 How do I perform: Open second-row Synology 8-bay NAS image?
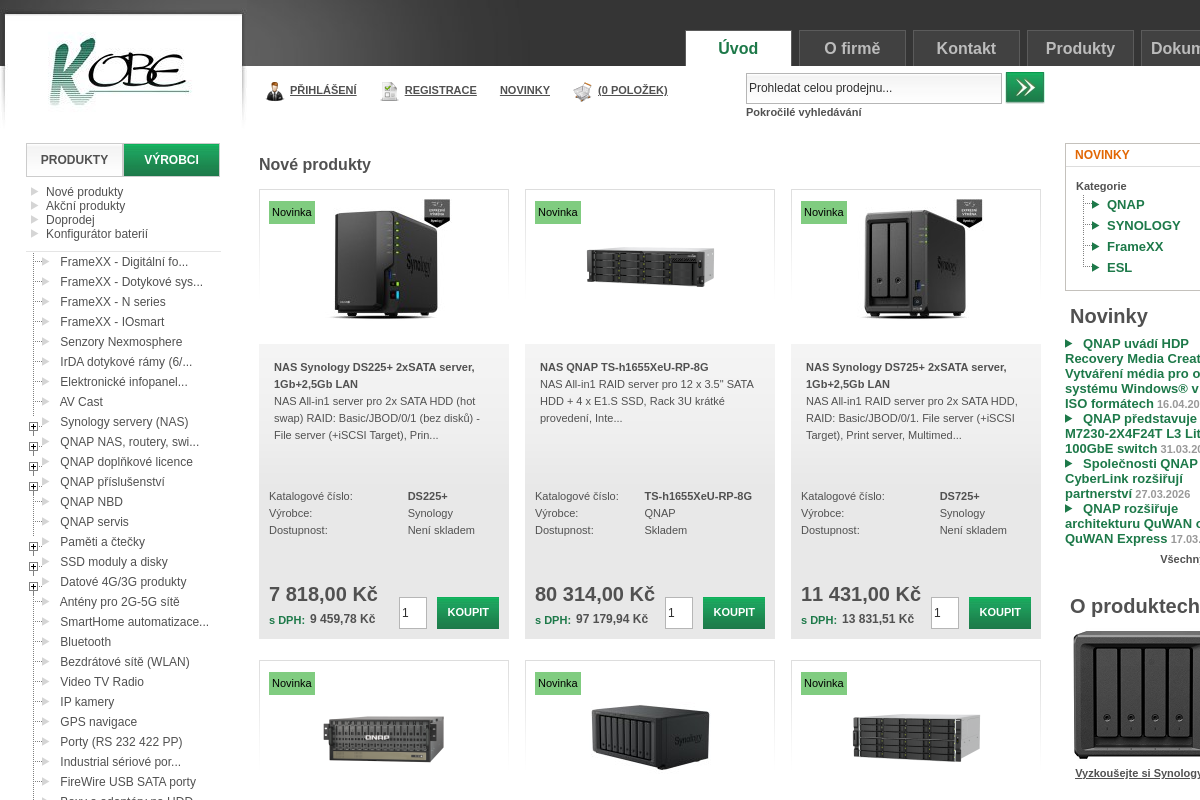click(651, 737)
